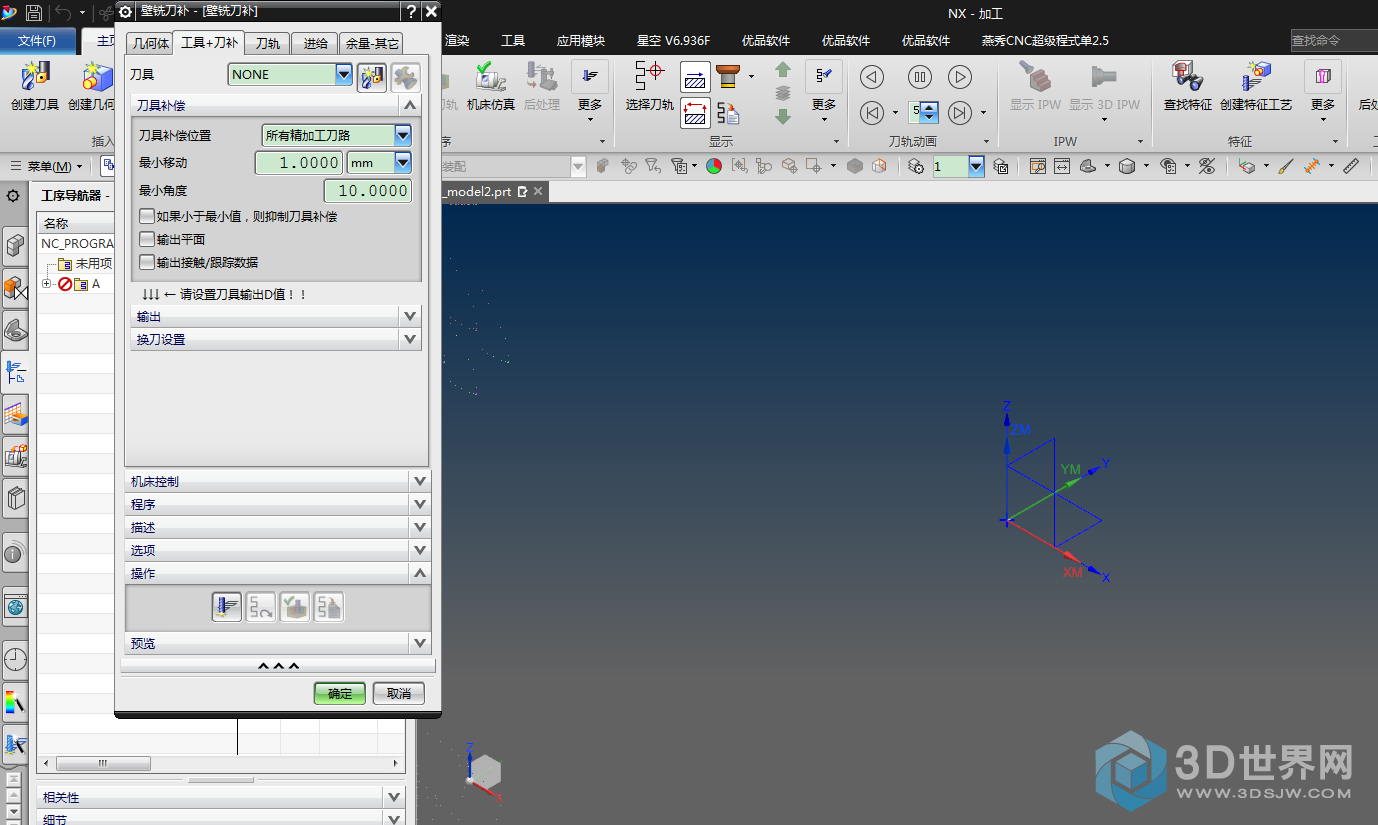This screenshot has height=825, width=1378.
Task: Check the 输出平面 checkbox
Action: pyautogui.click(x=147, y=239)
